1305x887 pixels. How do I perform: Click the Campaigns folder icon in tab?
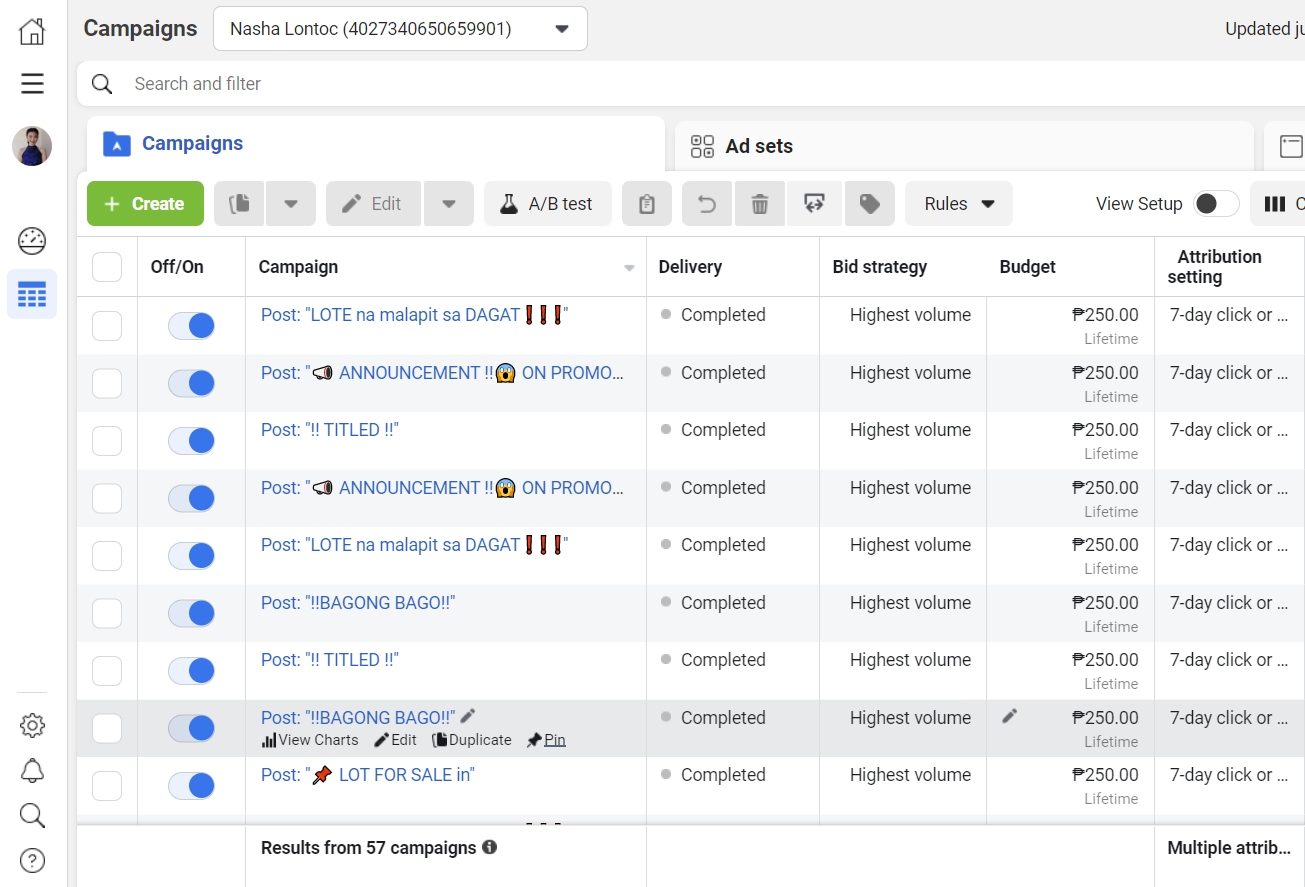117,145
